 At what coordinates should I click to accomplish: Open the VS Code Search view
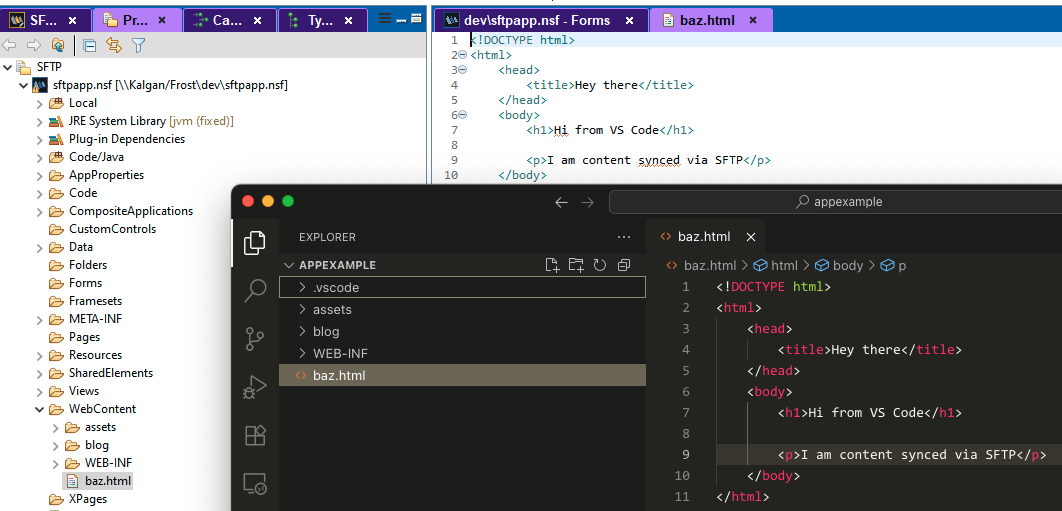click(x=255, y=291)
